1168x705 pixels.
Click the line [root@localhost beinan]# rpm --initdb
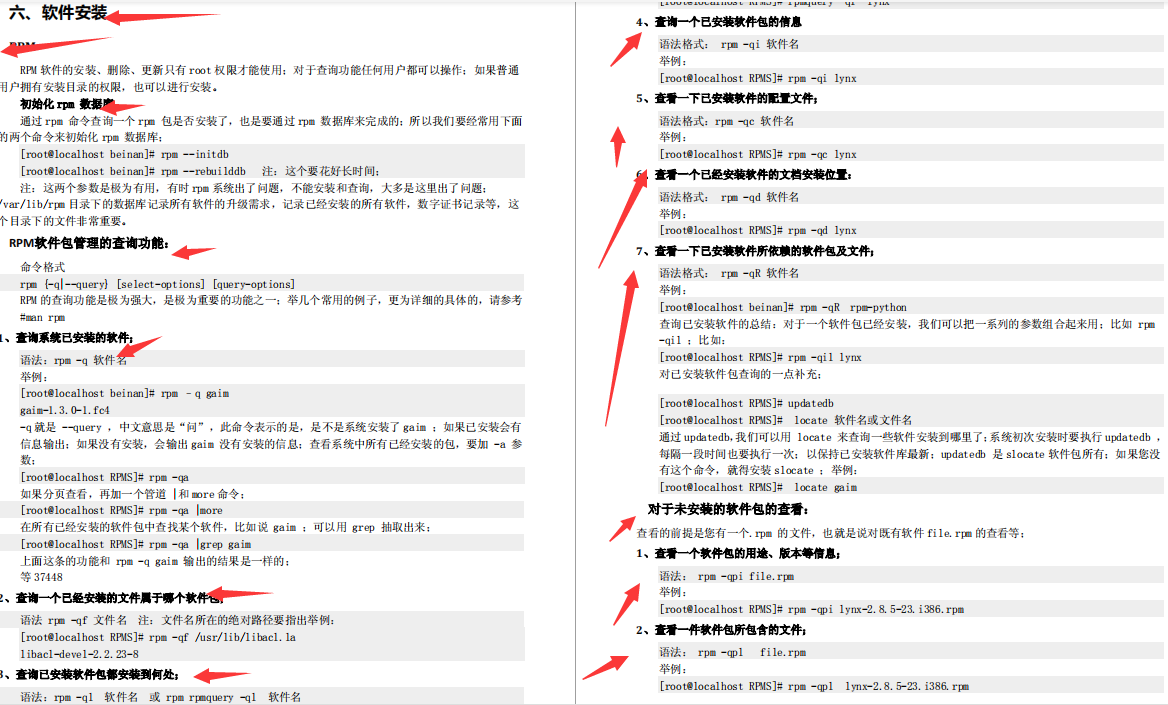click(x=124, y=154)
